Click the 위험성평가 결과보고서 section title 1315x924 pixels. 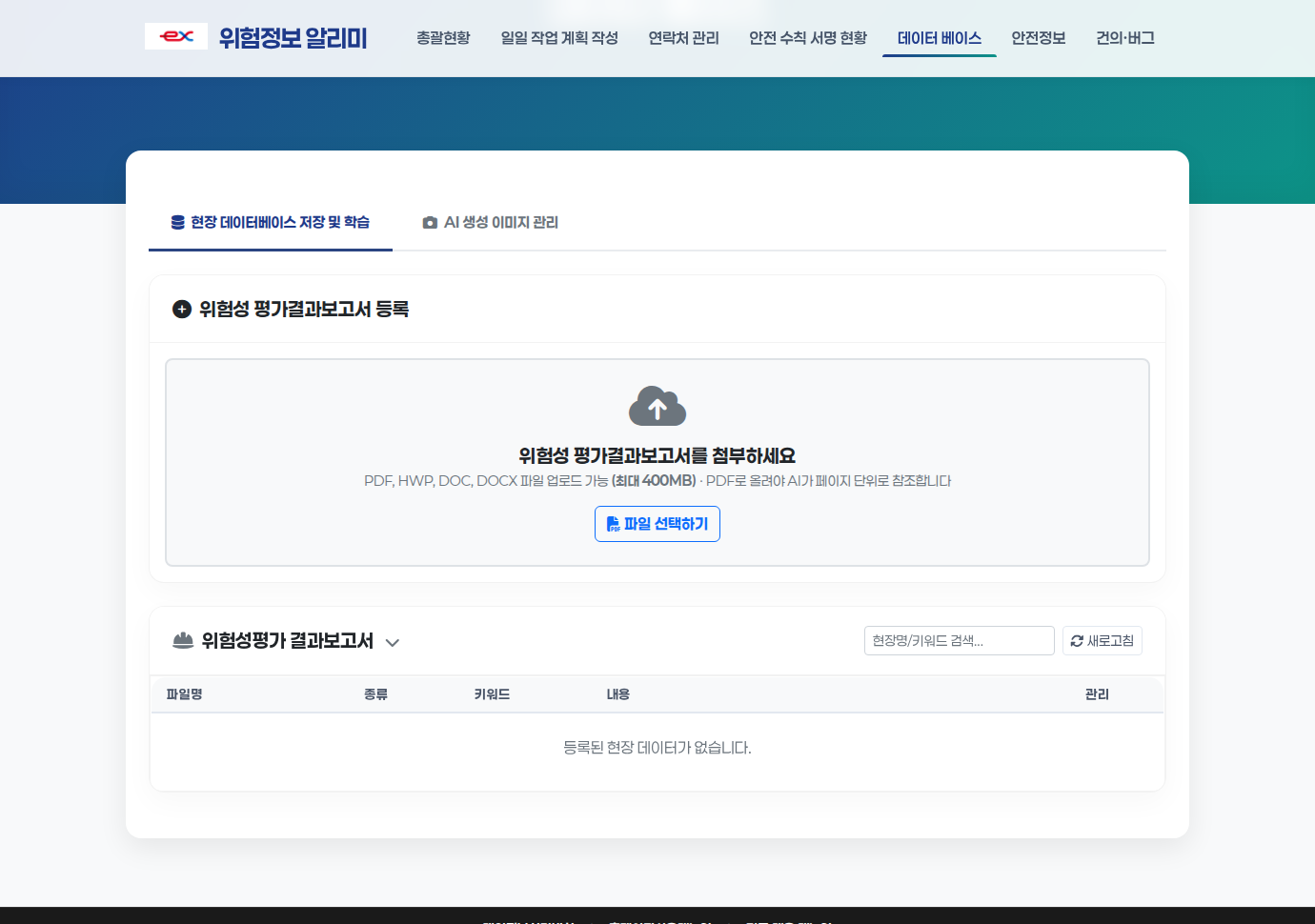point(288,641)
